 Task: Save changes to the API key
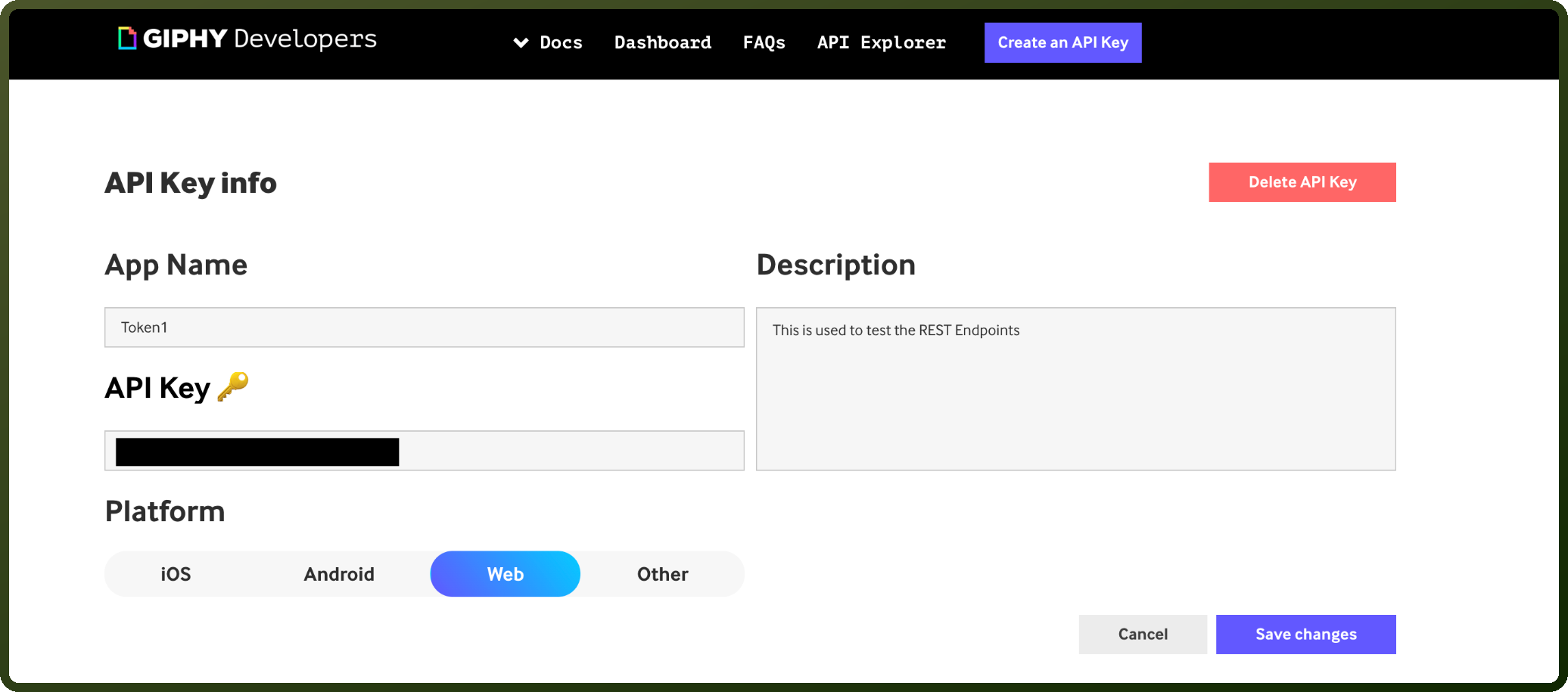(1306, 635)
